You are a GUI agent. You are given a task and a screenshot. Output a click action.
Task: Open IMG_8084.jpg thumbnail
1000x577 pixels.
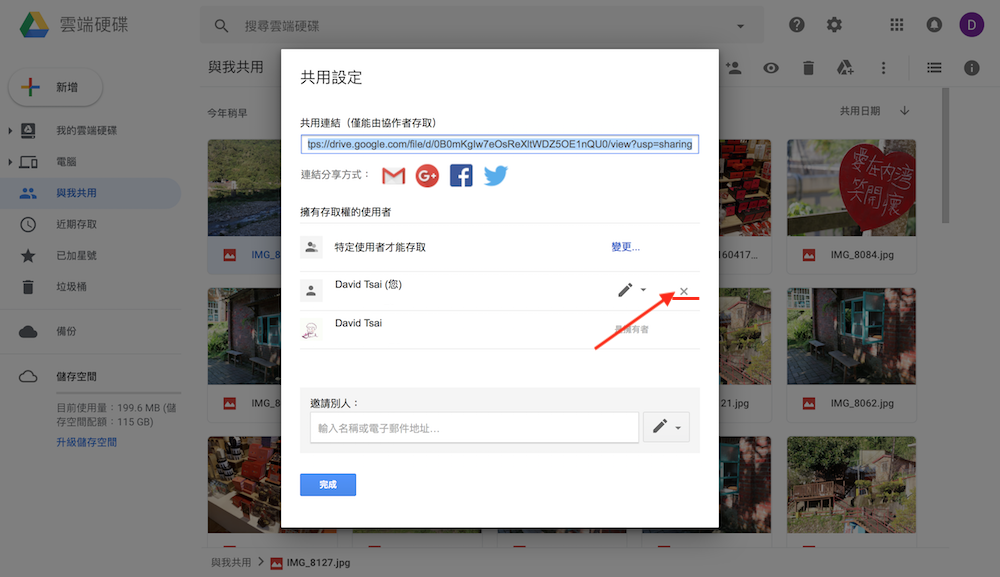pyautogui.click(x=851, y=188)
